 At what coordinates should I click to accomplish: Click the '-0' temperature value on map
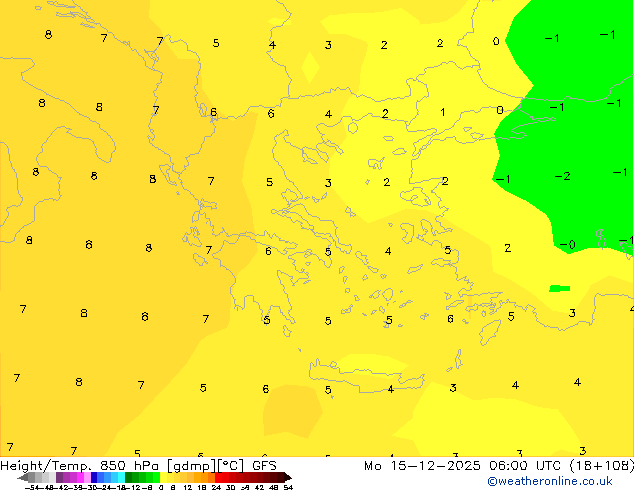pos(568,245)
